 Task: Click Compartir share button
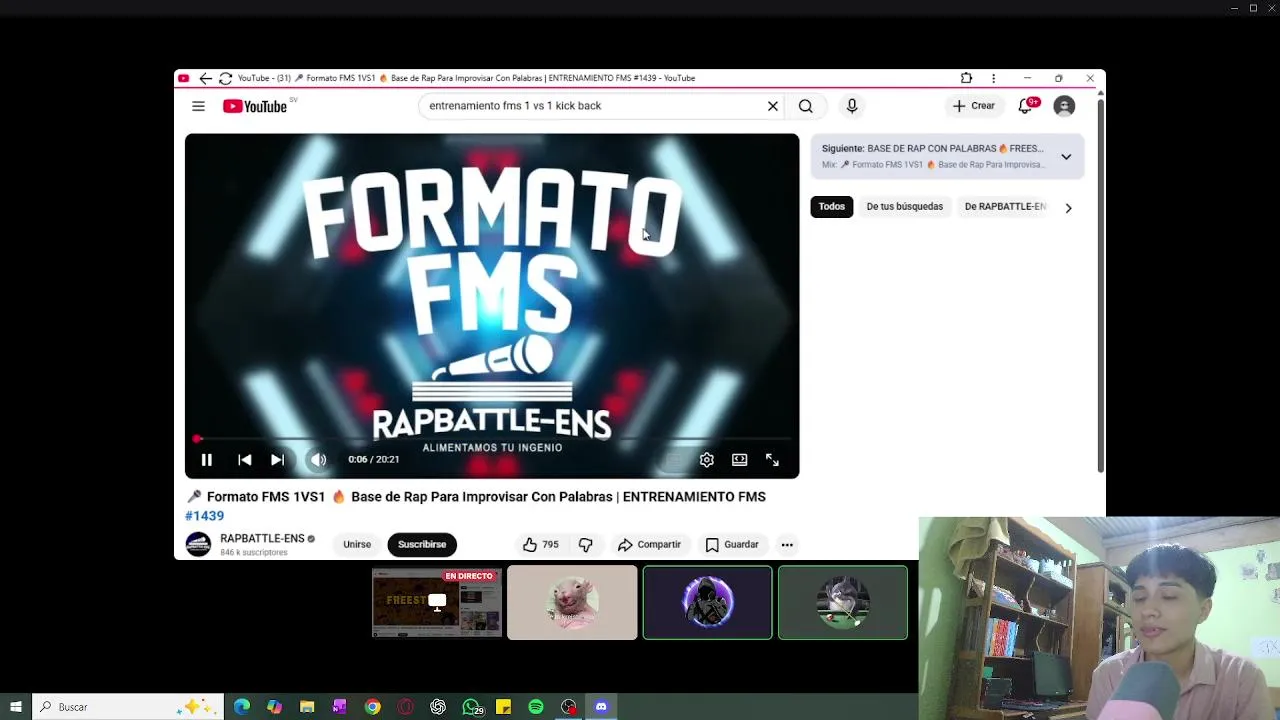[649, 545]
